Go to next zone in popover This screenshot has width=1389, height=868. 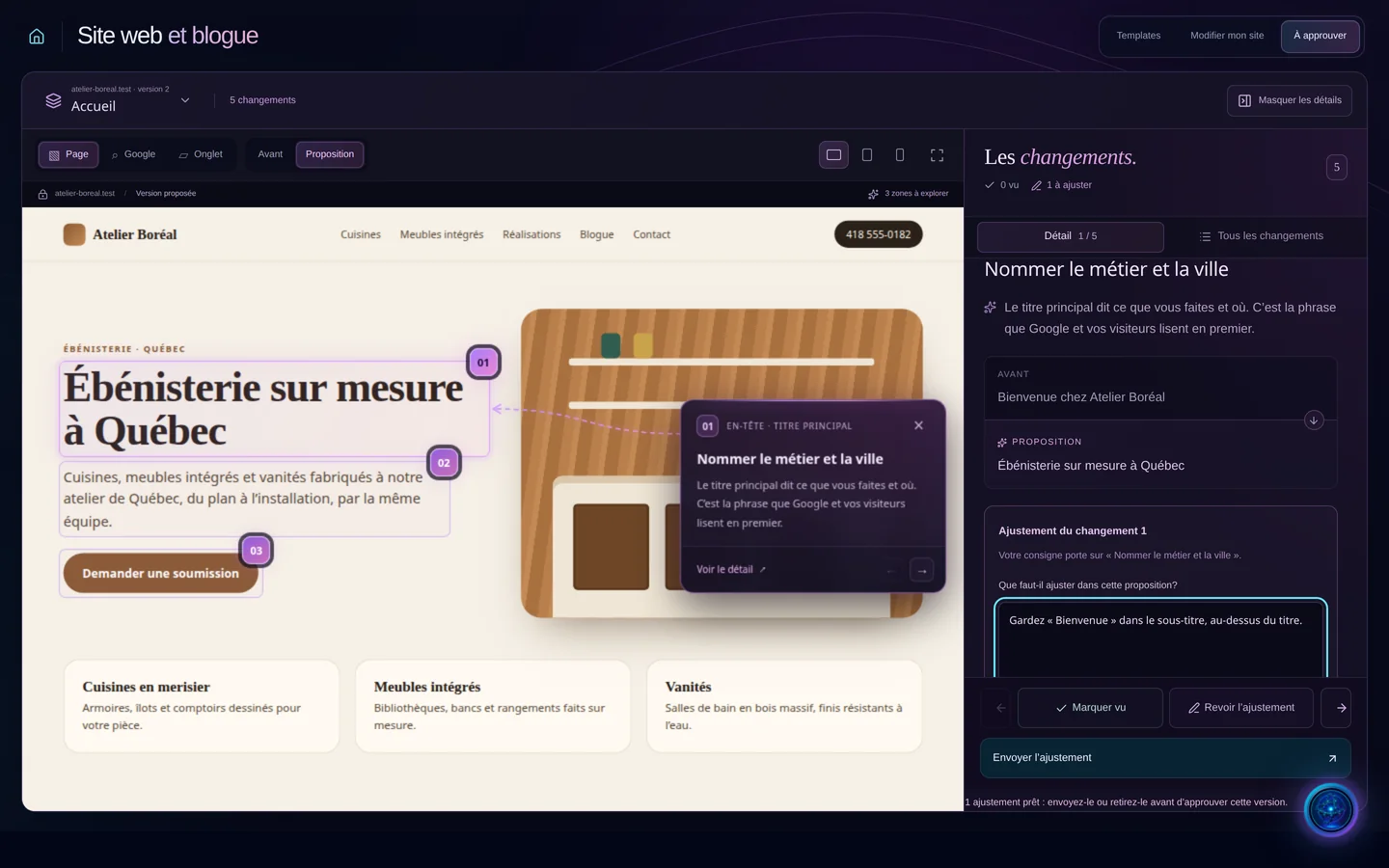(922, 570)
